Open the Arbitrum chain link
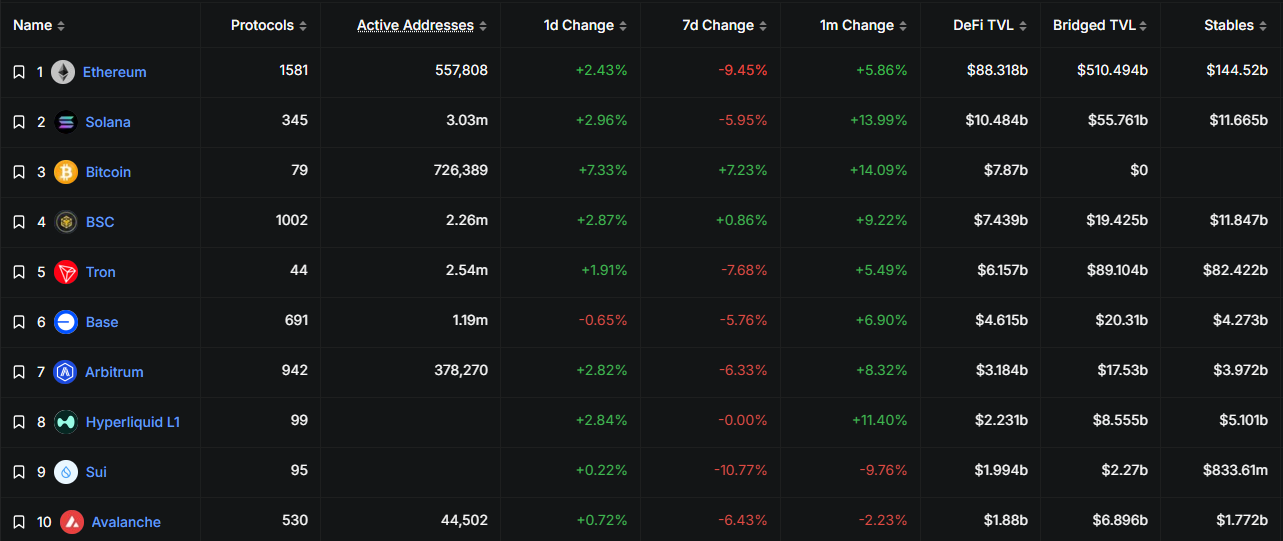The width and height of the screenshot is (1283, 541). (114, 372)
